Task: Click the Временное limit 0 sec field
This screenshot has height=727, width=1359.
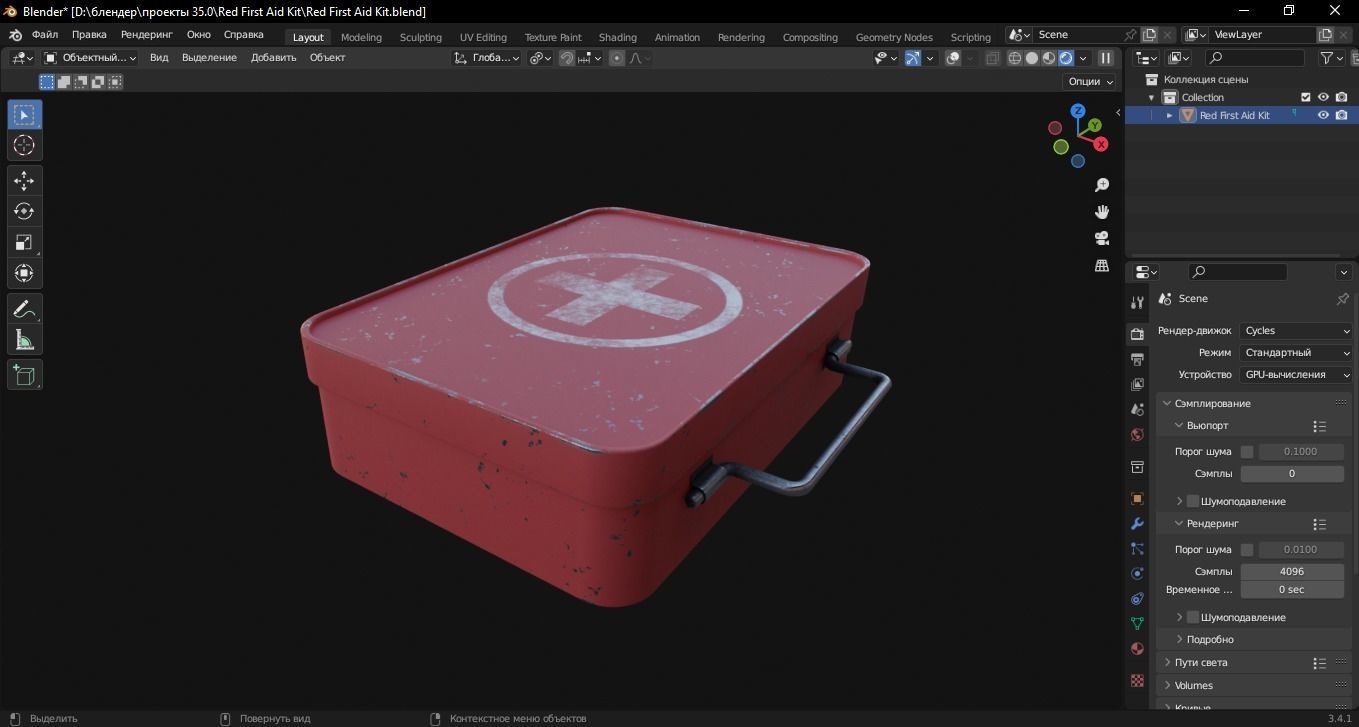Action: coord(1292,590)
